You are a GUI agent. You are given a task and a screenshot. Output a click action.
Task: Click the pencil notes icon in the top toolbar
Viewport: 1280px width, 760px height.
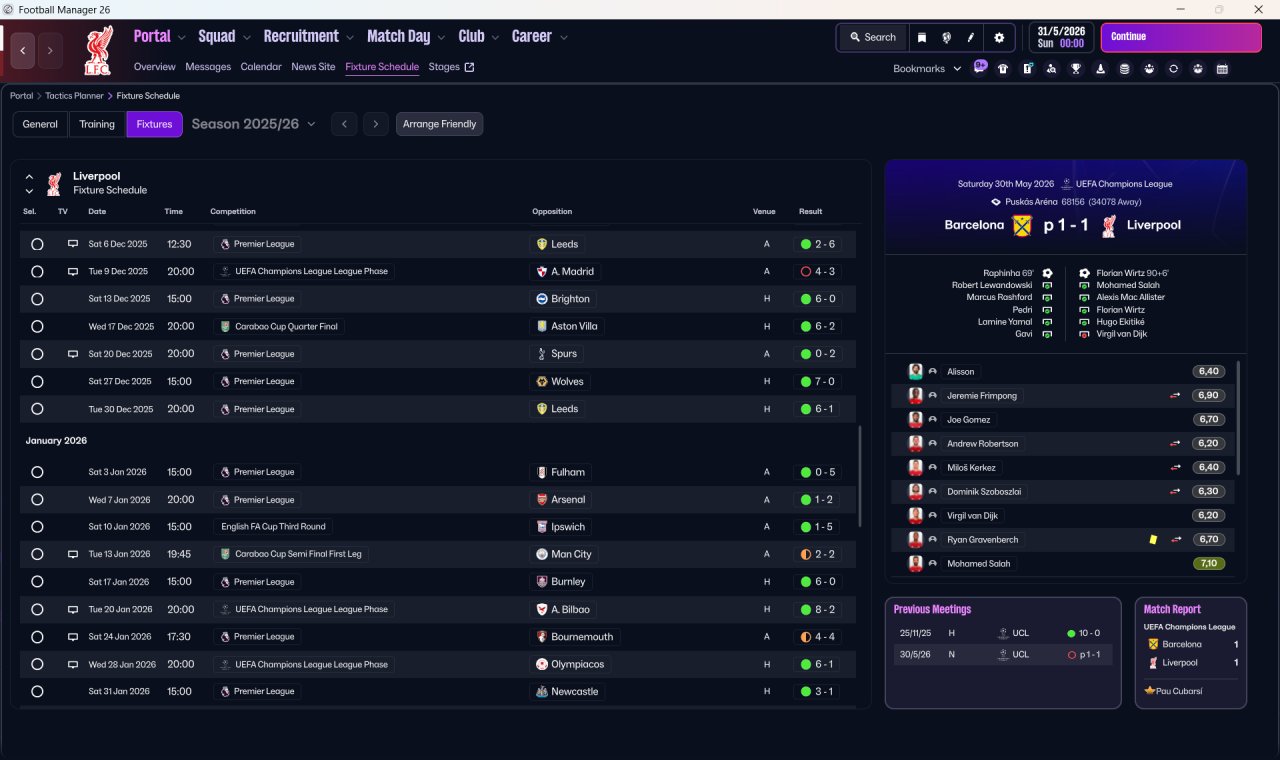click(x=971, y=37)
